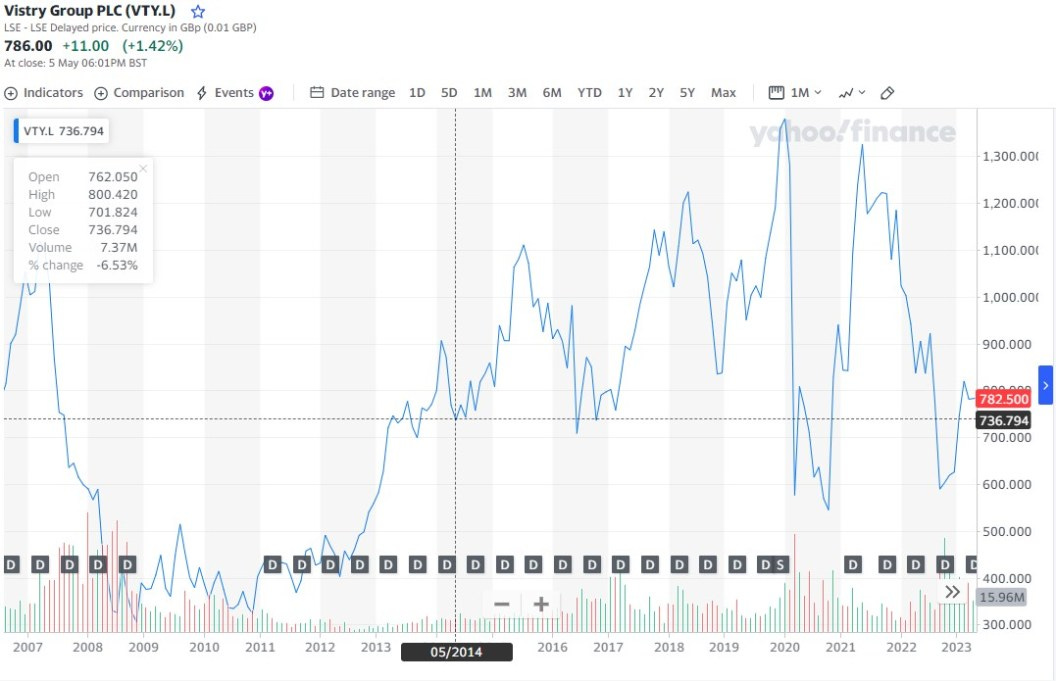Click the 300.000 price axis label
The height and width of the screenshot is (681, 1056).
click(x=1005, y=624)
